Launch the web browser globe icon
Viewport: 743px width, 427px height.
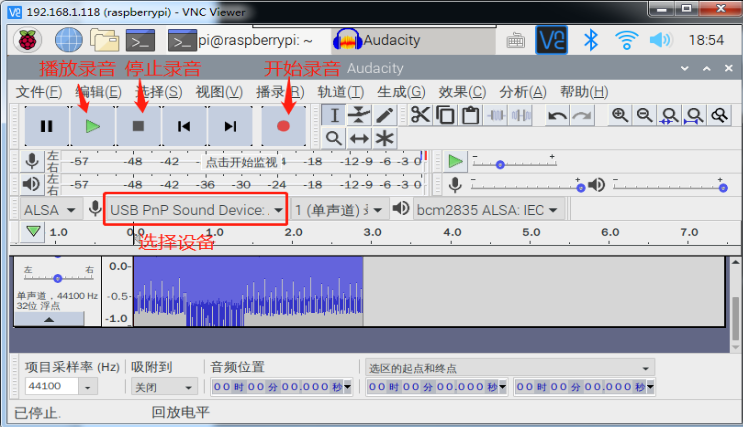[x=69, y=40]
